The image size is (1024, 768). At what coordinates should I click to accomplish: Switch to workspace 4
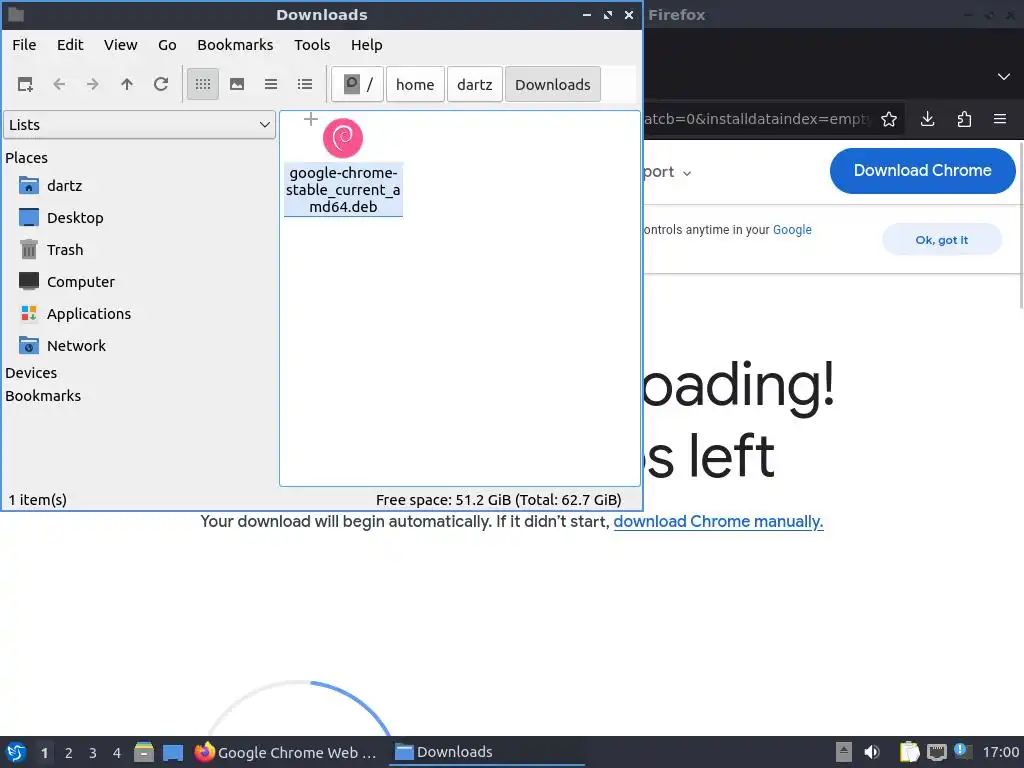117,753
